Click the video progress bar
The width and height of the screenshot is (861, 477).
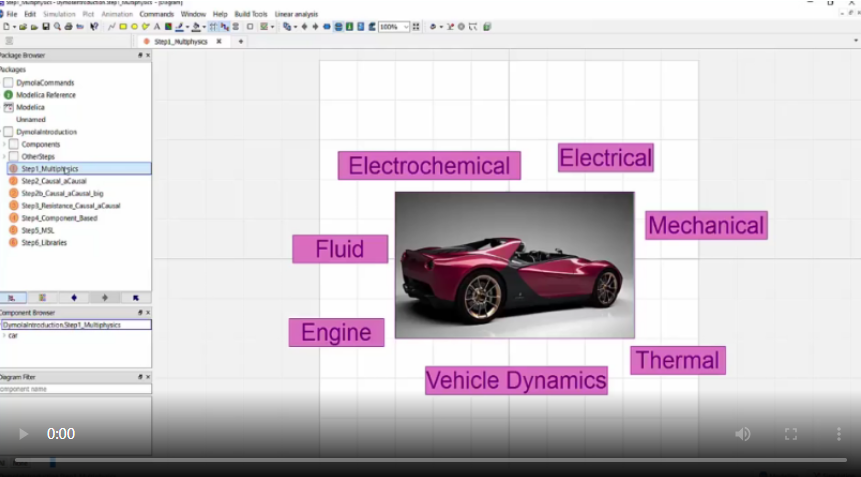click(430, 460)
